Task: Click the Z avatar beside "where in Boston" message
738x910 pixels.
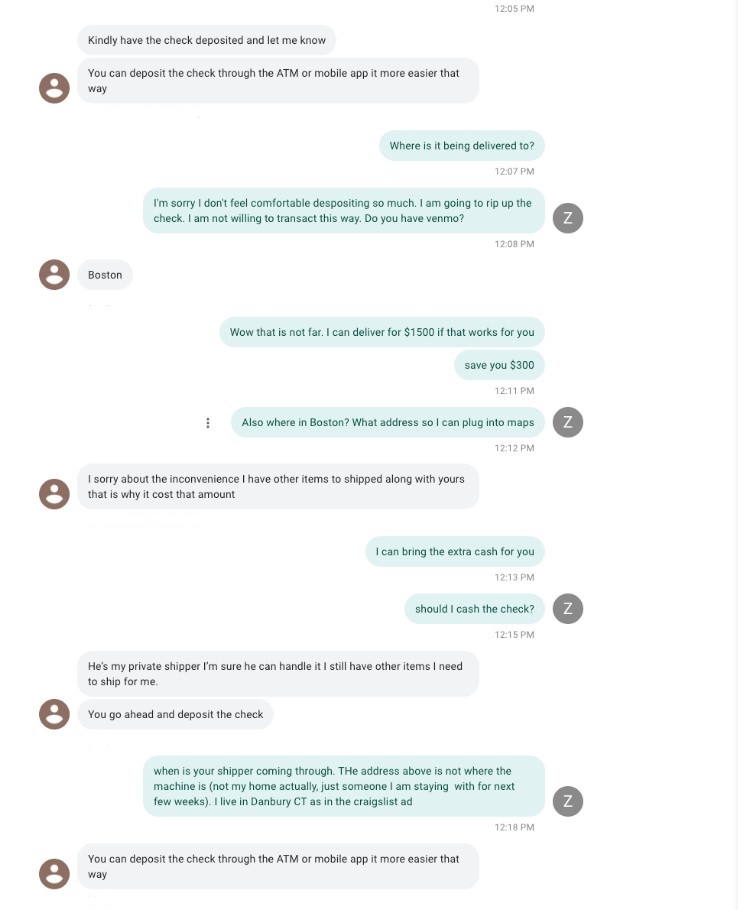Action: pos(568,422)
